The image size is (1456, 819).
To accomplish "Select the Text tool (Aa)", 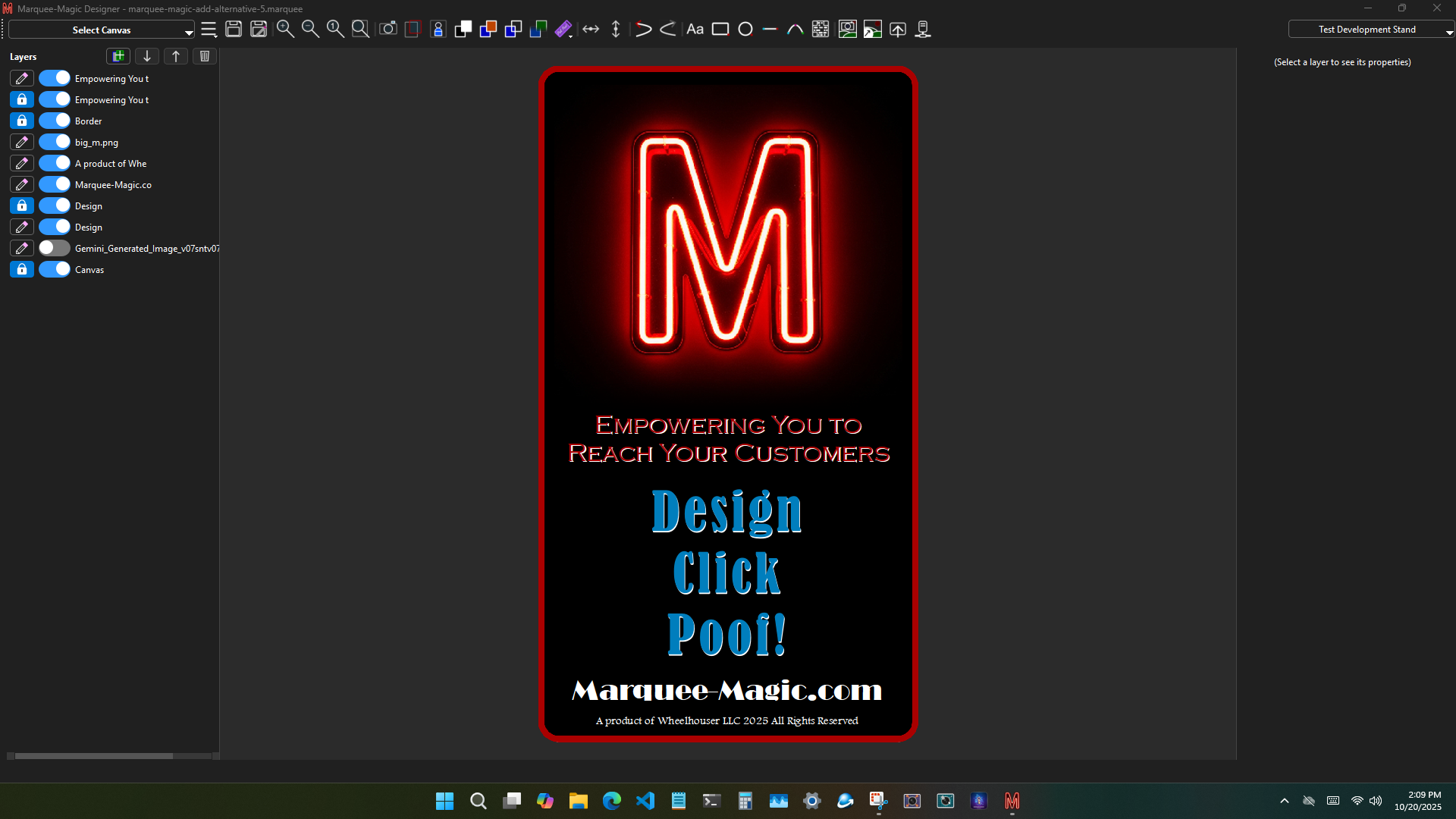I will (695, 29).
